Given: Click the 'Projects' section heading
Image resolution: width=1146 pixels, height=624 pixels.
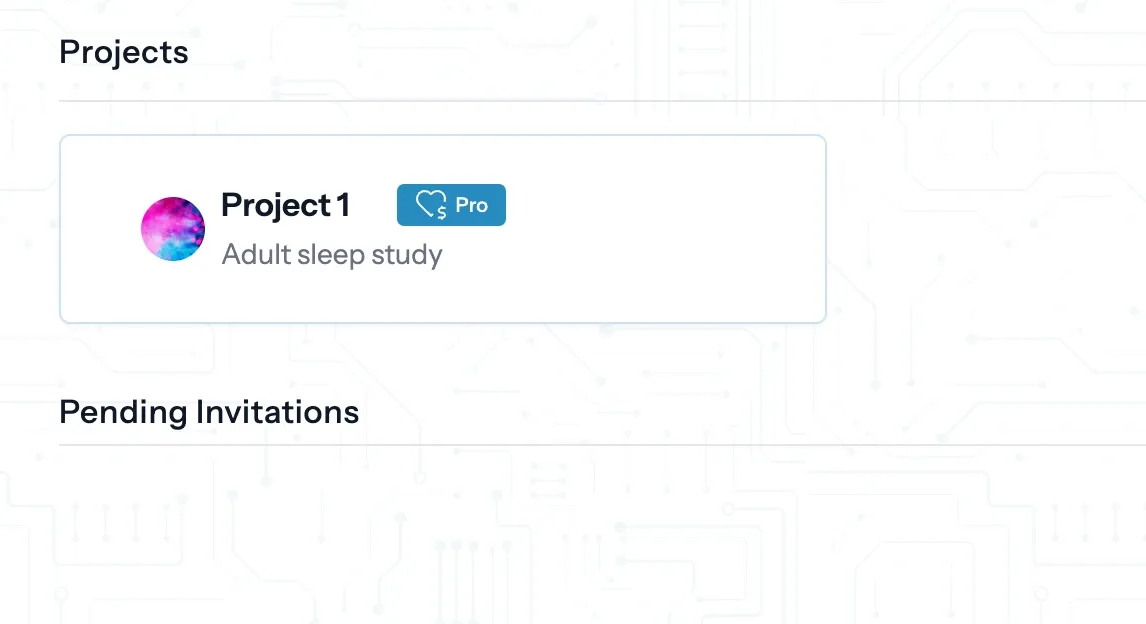Looking at the screenshot, I should coord(124,52).
